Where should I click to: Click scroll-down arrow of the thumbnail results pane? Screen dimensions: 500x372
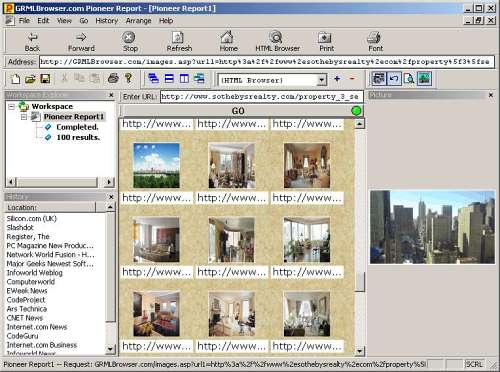tap(359, 351)
